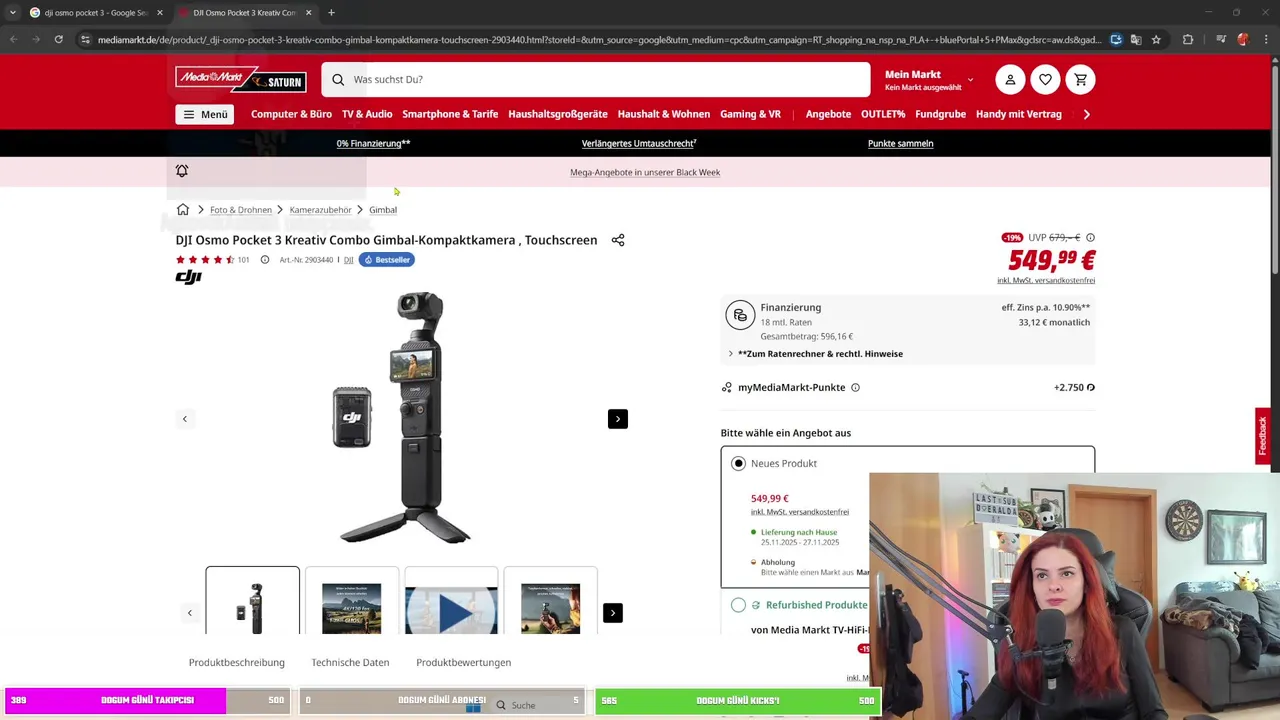
Task: Click the MediaMarkt Saturn logo
Action: pos(241,79)
